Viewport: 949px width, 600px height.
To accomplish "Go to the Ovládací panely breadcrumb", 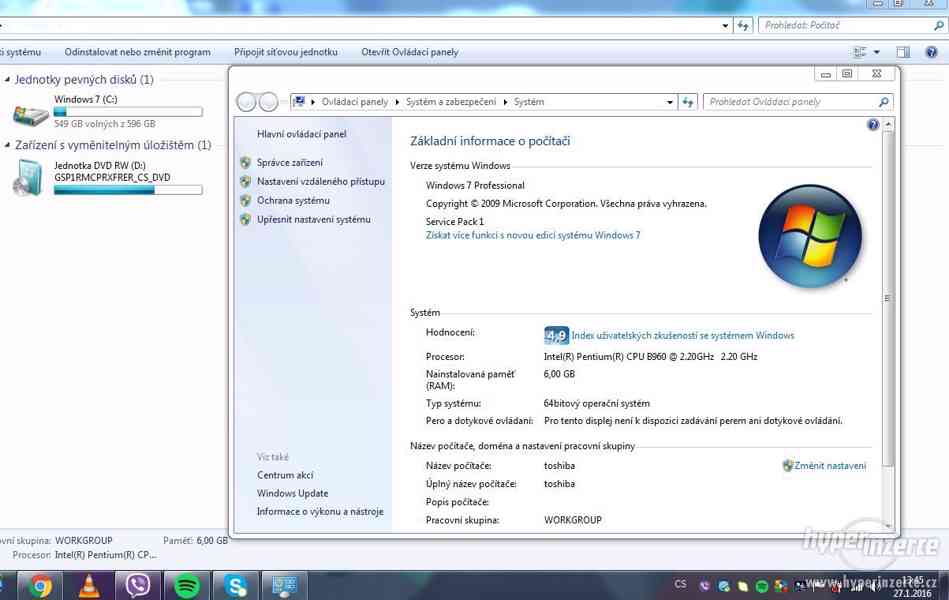I will click(x=355, y=102).
